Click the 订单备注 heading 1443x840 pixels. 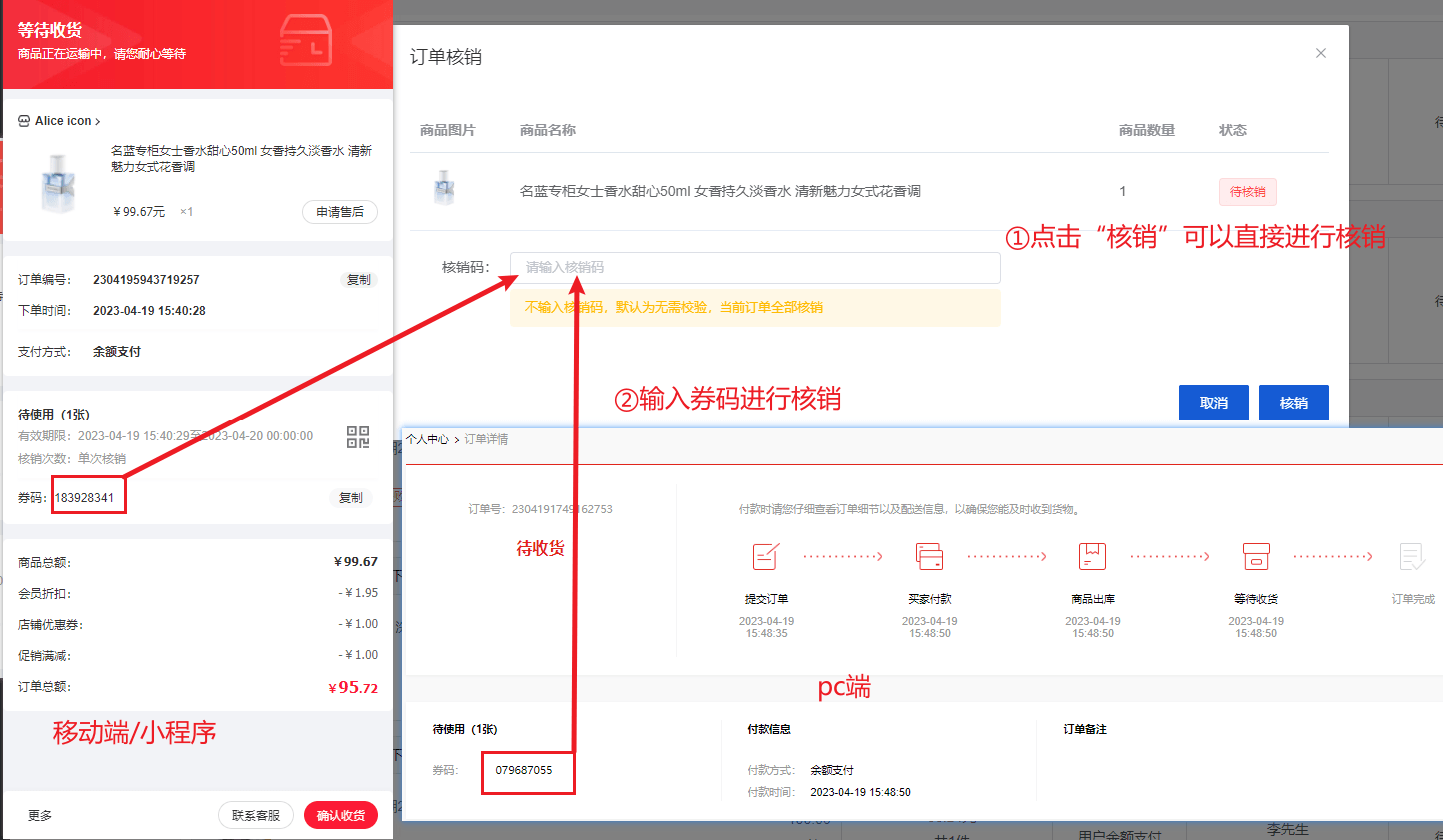click(x=1085, y=730)
